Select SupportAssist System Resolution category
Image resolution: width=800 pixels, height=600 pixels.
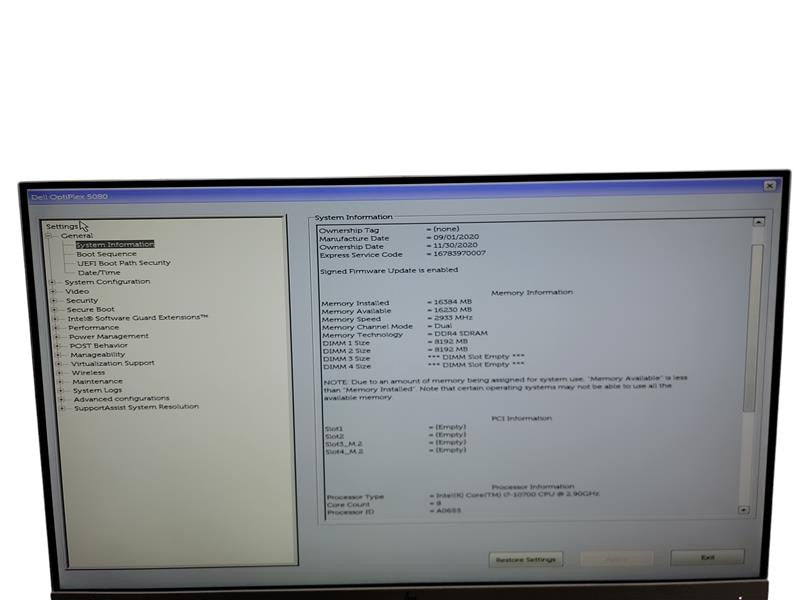click(x=136, y=407)
